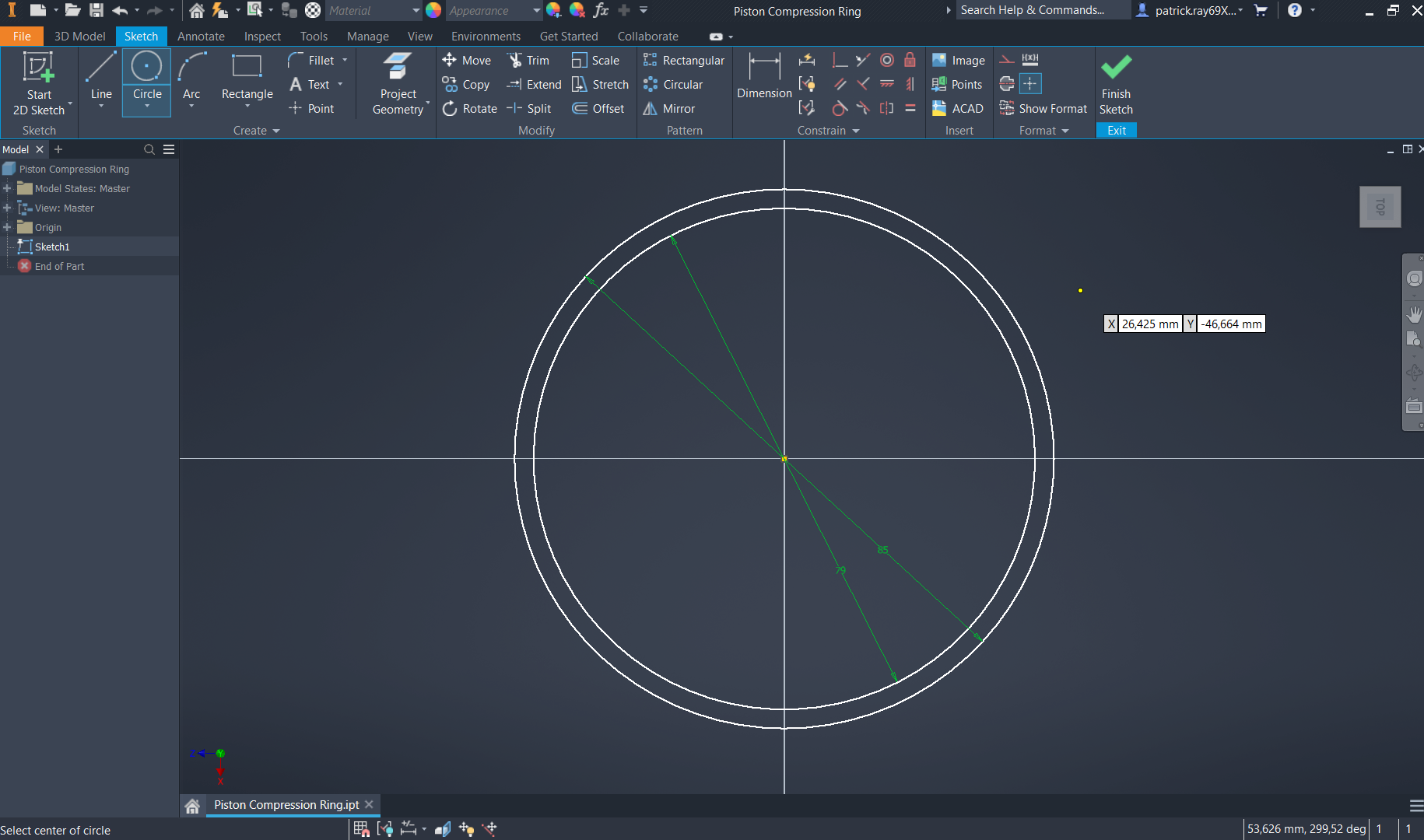Toggle the Center Point format button

pyautogui.click(x=1030, y=84)
